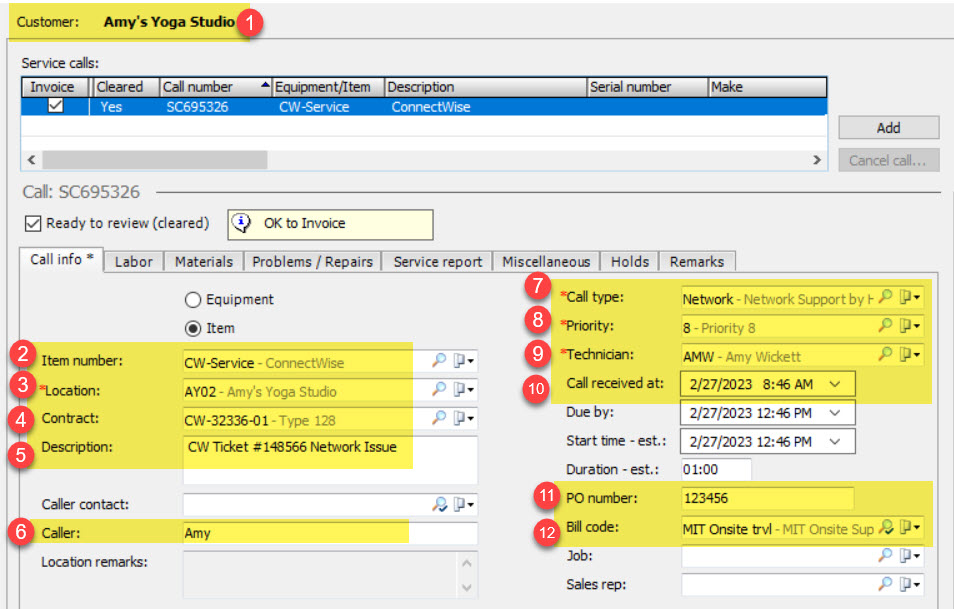Select the Item radio button
The image size is (954, 609).
[193, 329]
